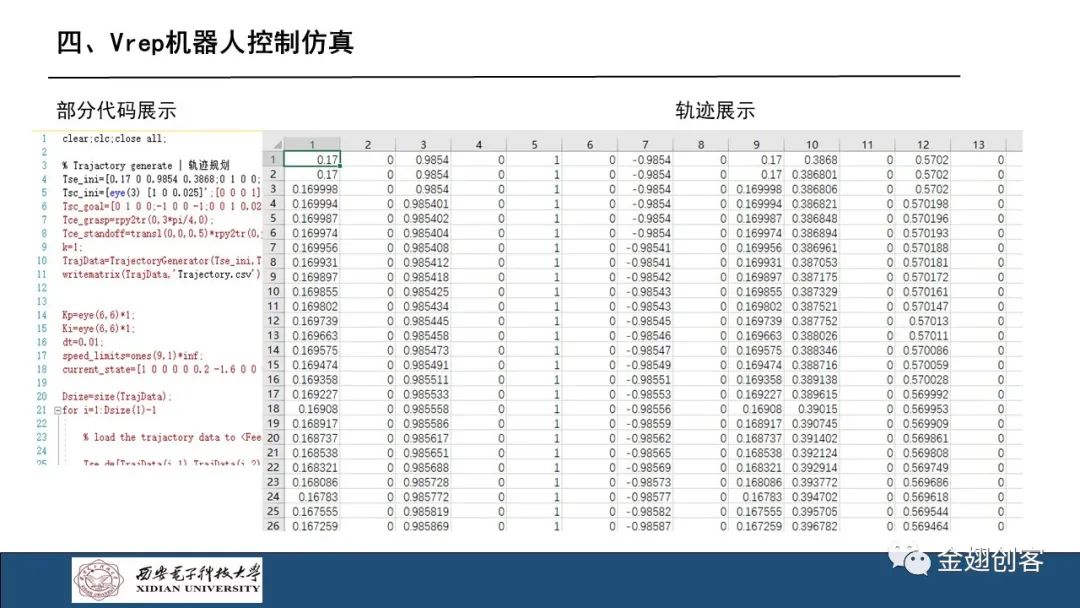
Task: Select column header 7 in the table
Action: [646, 145]
